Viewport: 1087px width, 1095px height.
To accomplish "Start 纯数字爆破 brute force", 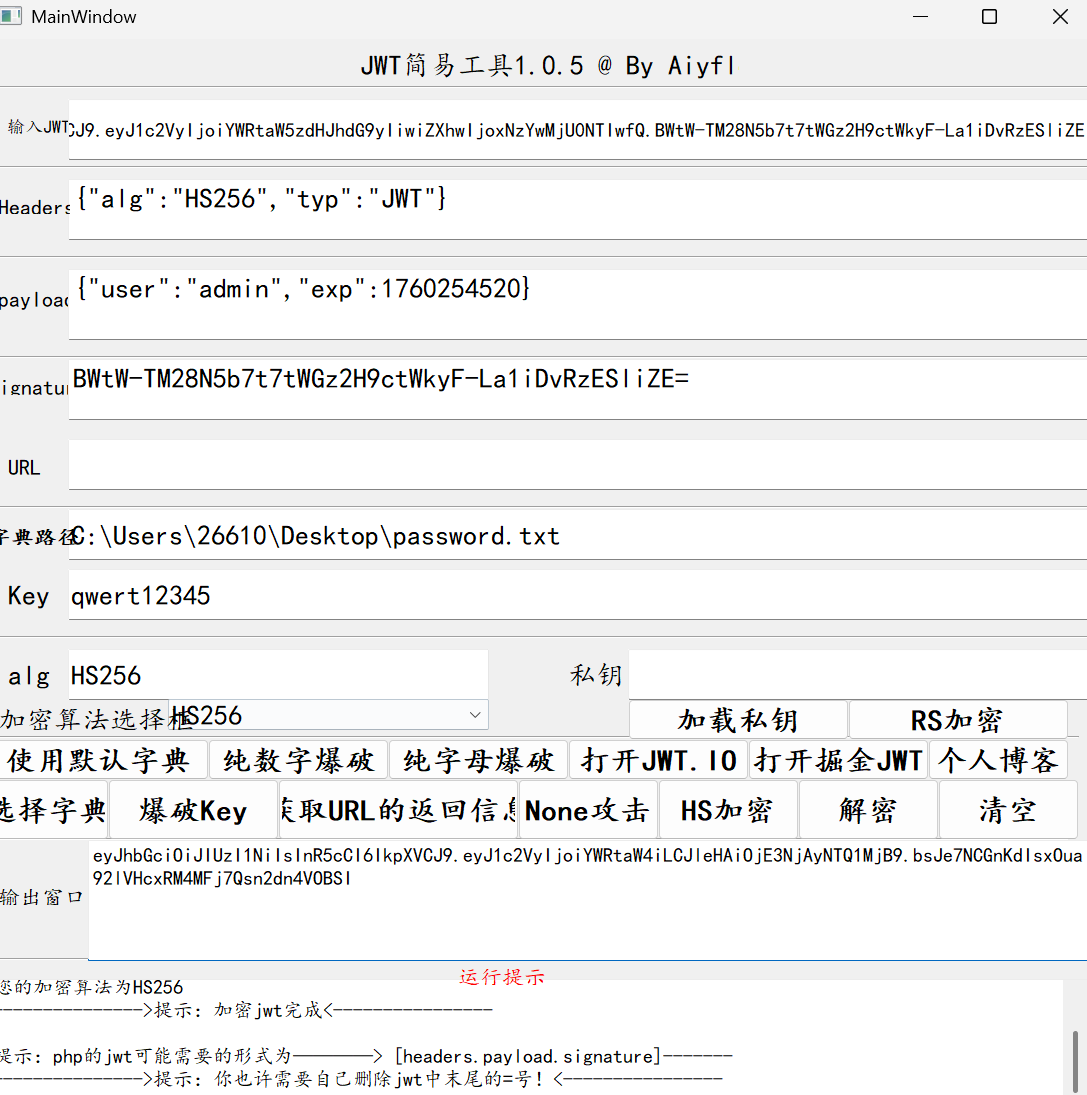I will [x=298, y=760].
